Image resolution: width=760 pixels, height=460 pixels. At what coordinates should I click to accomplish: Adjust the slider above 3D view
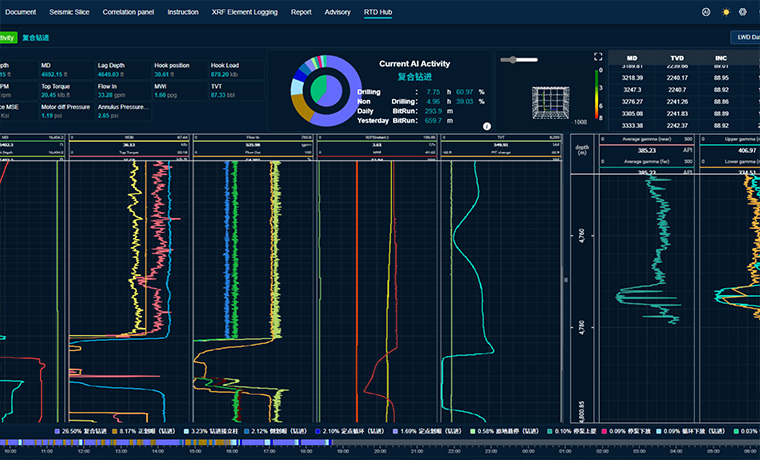(x=514, y=60)
